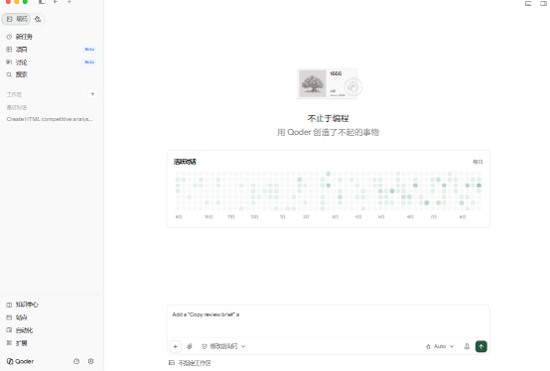This screenshot has width=550, height=371.
Task: Go back with the left arrow
Action: (x=55, y=2)
